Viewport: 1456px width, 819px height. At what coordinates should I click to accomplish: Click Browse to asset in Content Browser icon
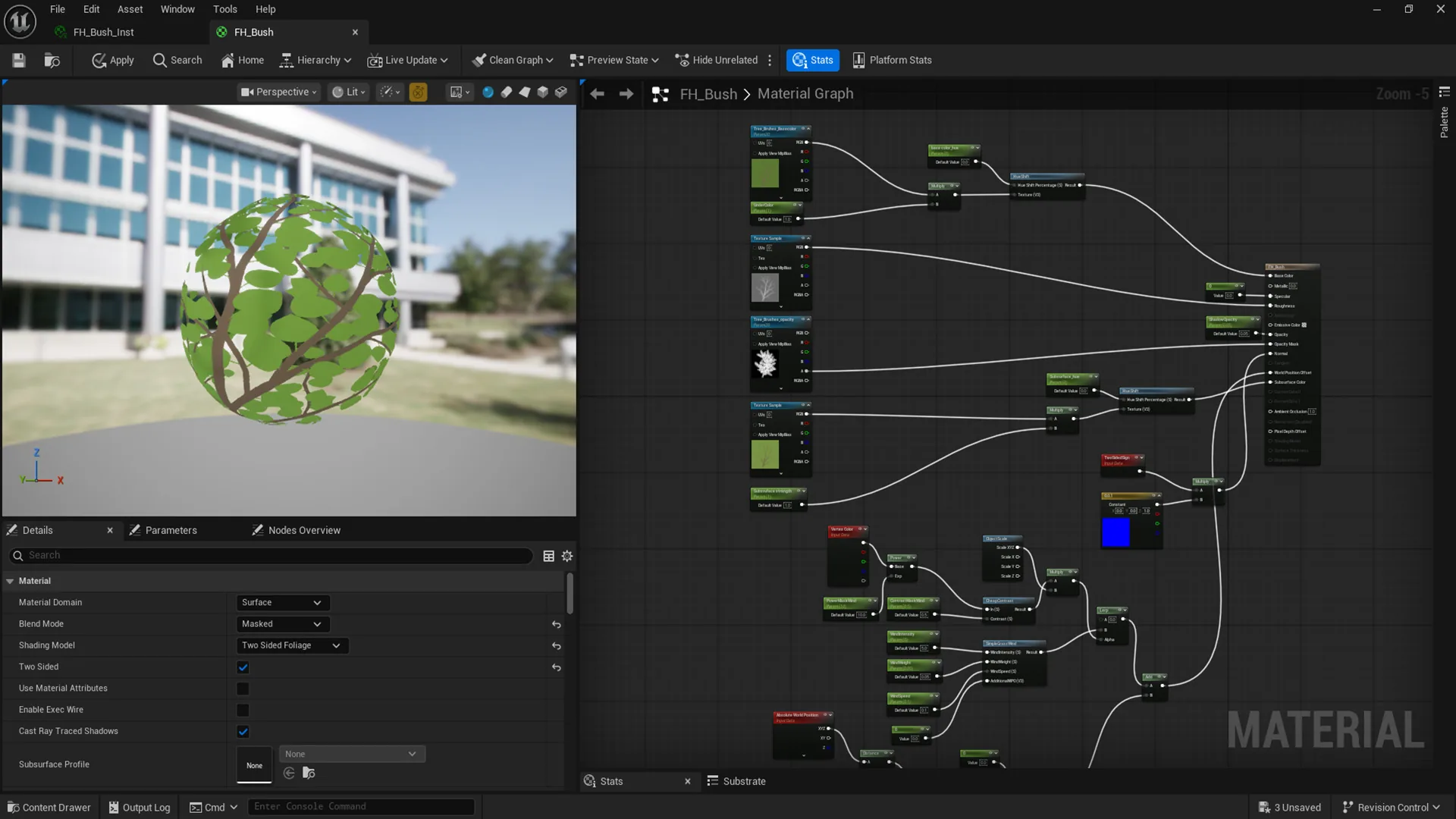[x=52, y=61]
